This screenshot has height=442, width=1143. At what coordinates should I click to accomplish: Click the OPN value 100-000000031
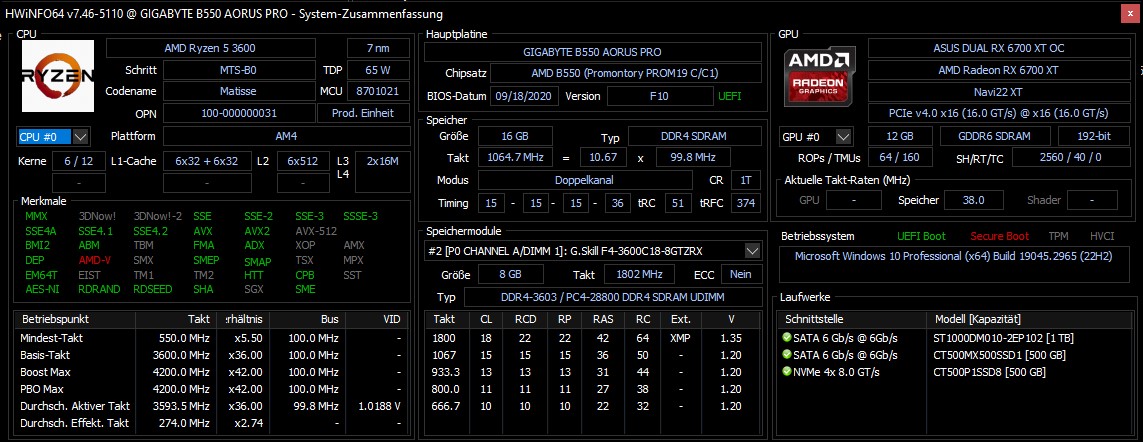point(238,114)
